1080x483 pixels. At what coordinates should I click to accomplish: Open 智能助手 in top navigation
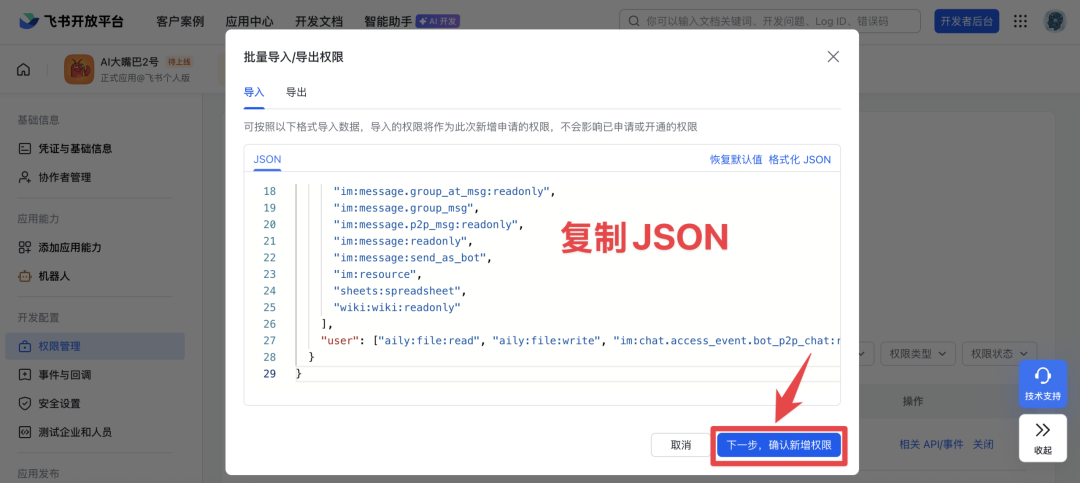click(x=388, y=21)
